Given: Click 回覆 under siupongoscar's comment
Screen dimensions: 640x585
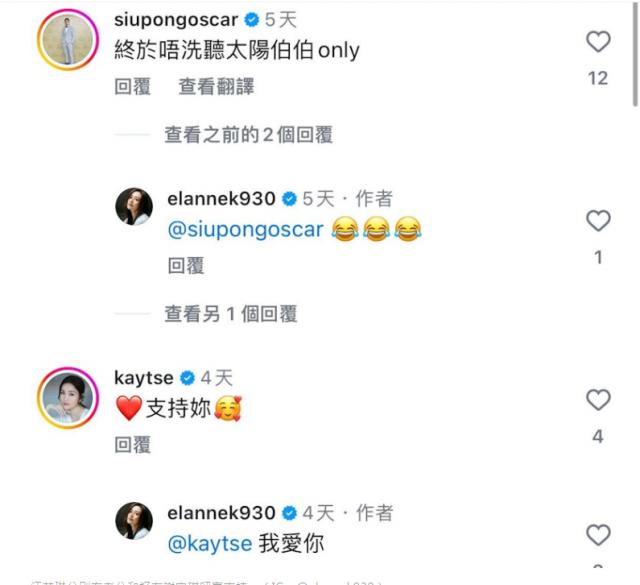Looking at the screenshot, I should [132, 87].
